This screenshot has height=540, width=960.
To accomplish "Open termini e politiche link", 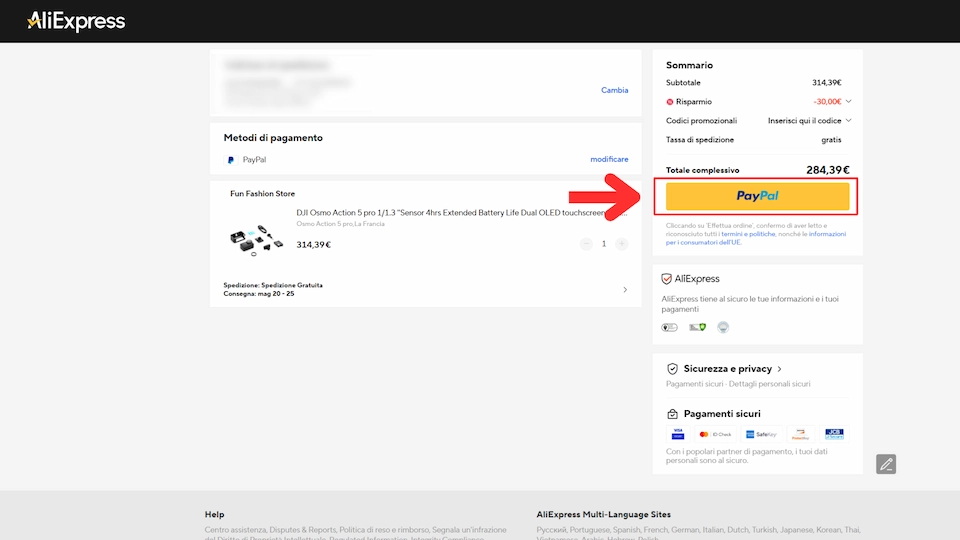I will 748,234.
